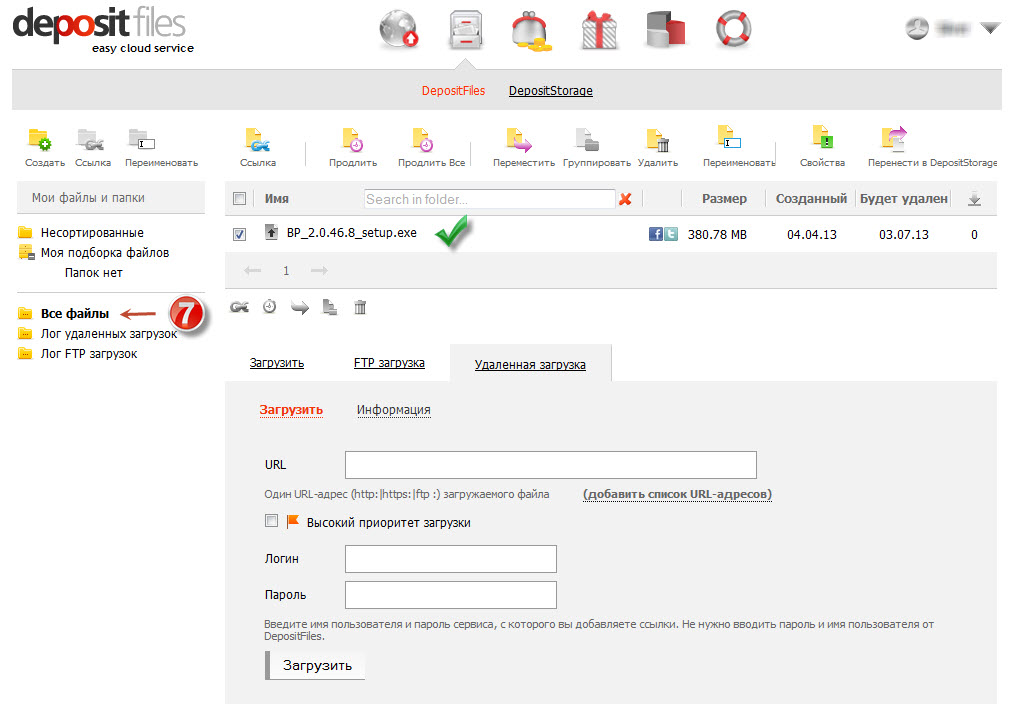1011x704 pixels.
Task: Click the Продлить Все toolbar icon
Action: click(424, 141)
